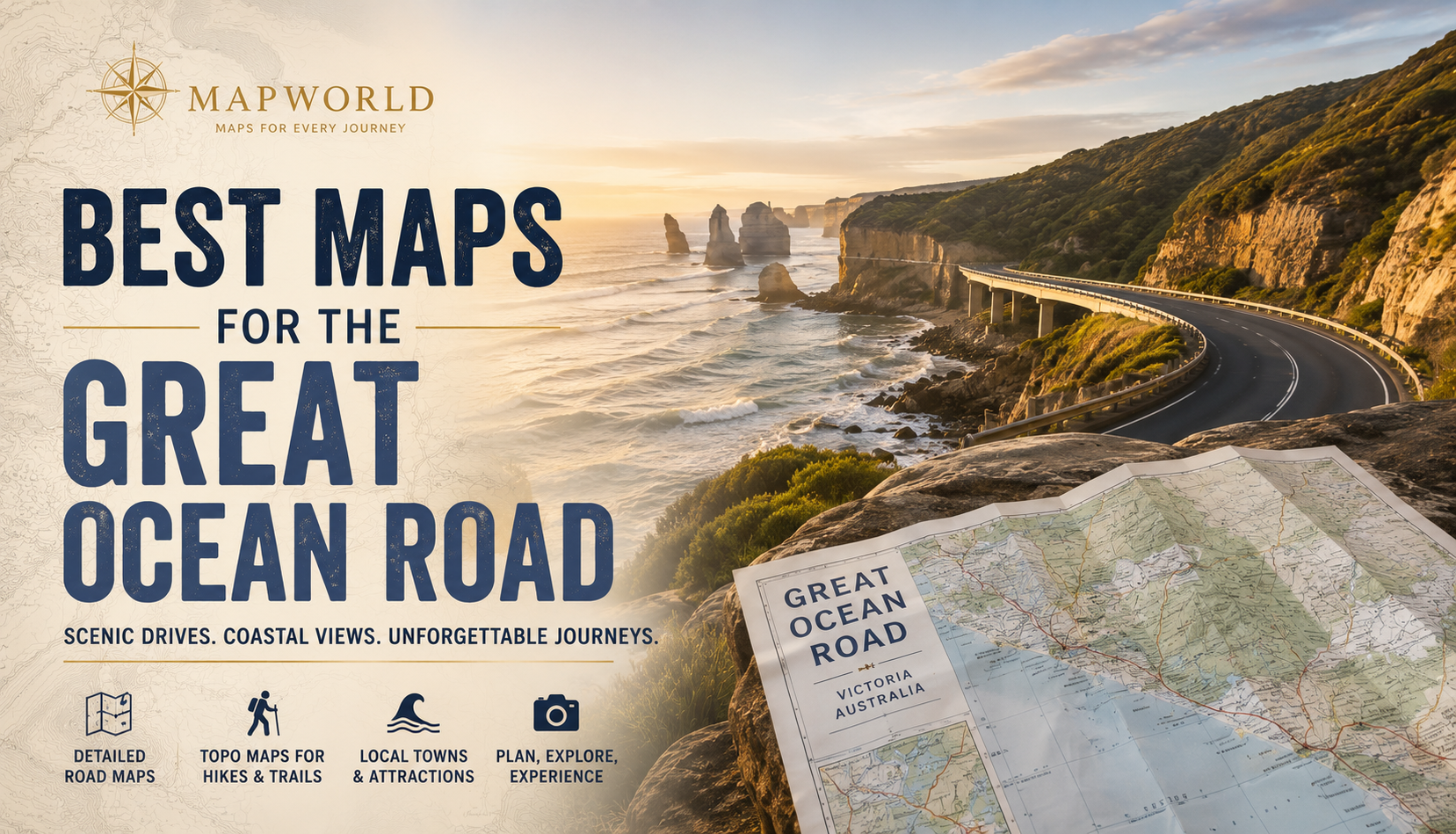Click the camera icon
This screenshot has height=834, width=1456.
point(556,714)
